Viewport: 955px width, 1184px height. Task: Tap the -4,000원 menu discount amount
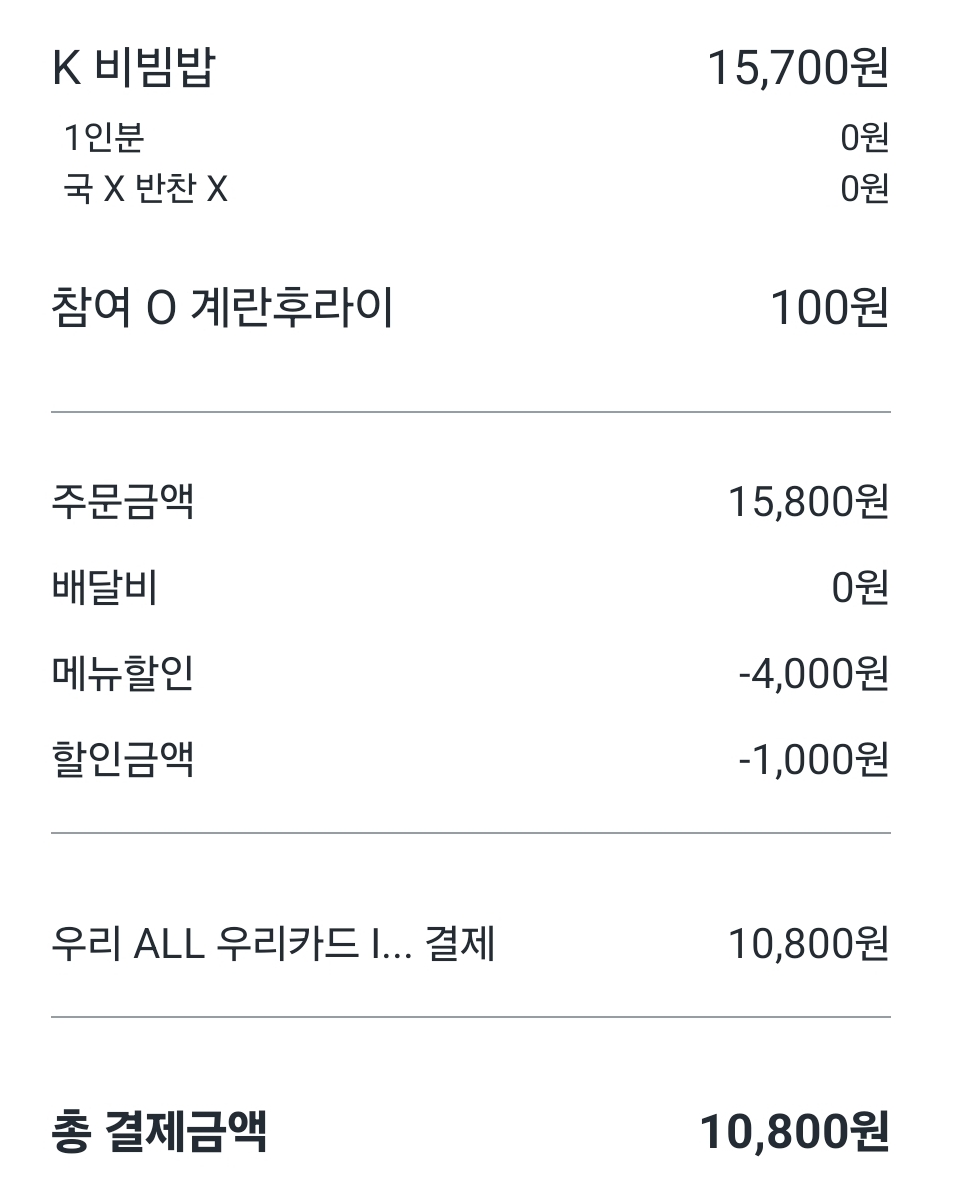813,675
